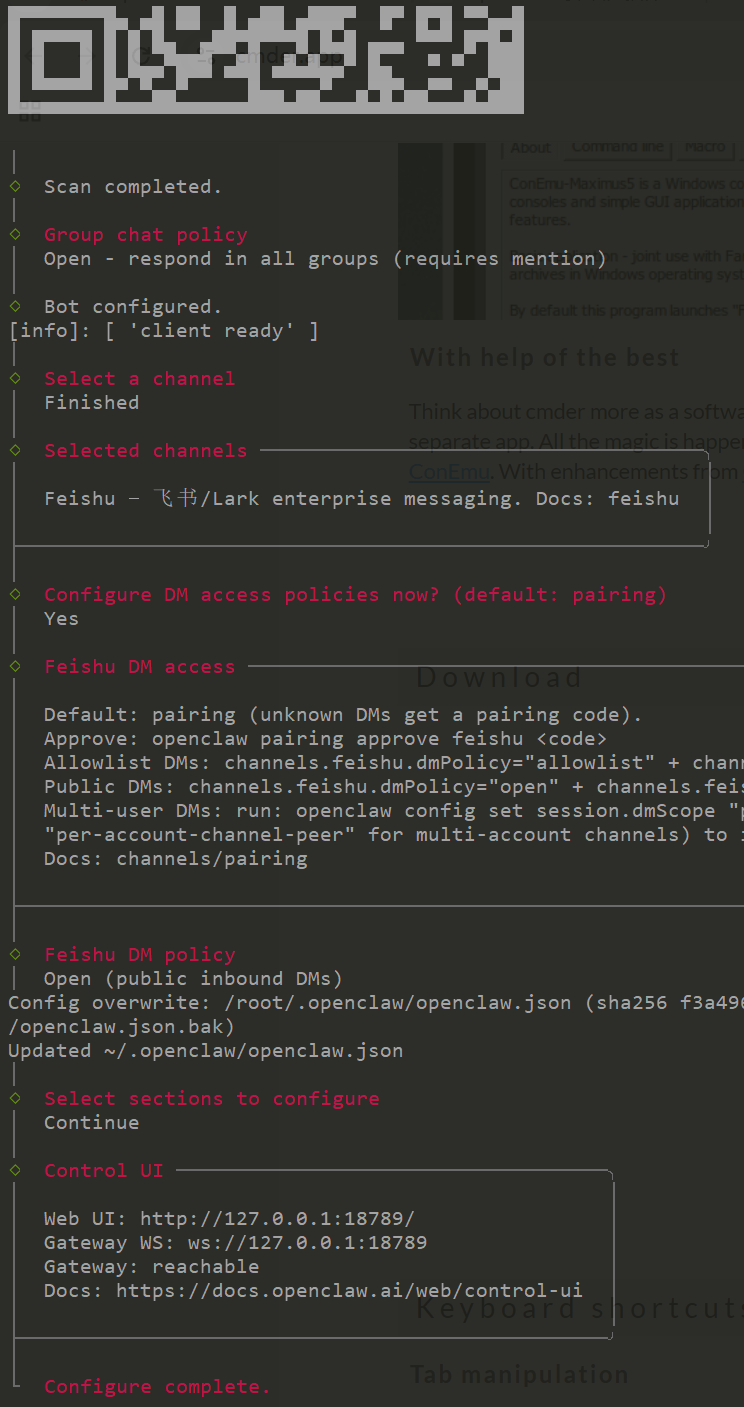
Task: Click the 'Select a channel' prompt
Action: point(140,379)
